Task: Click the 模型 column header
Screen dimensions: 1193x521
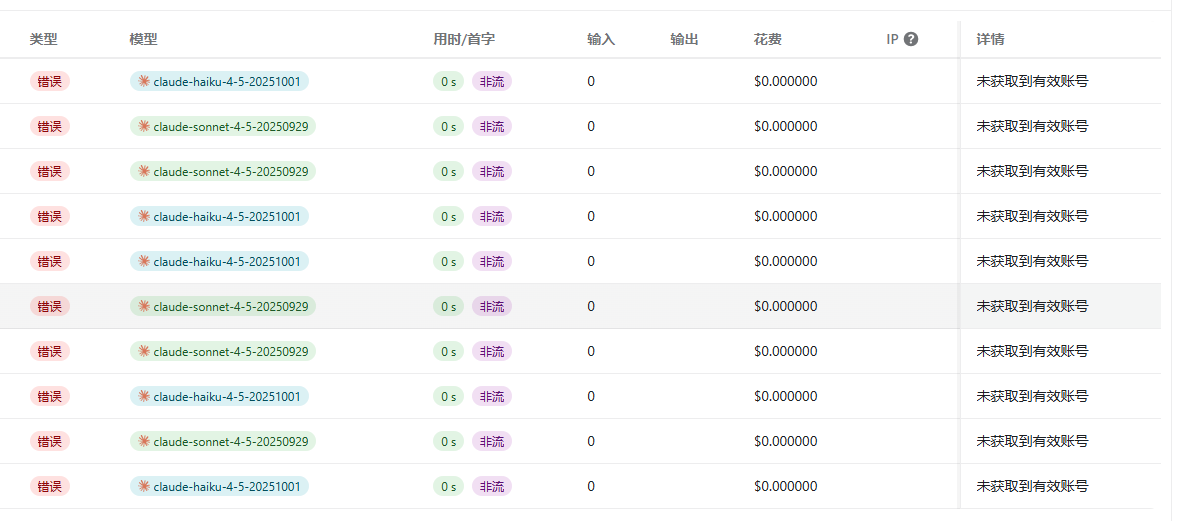Action: (x=144, y=40)
